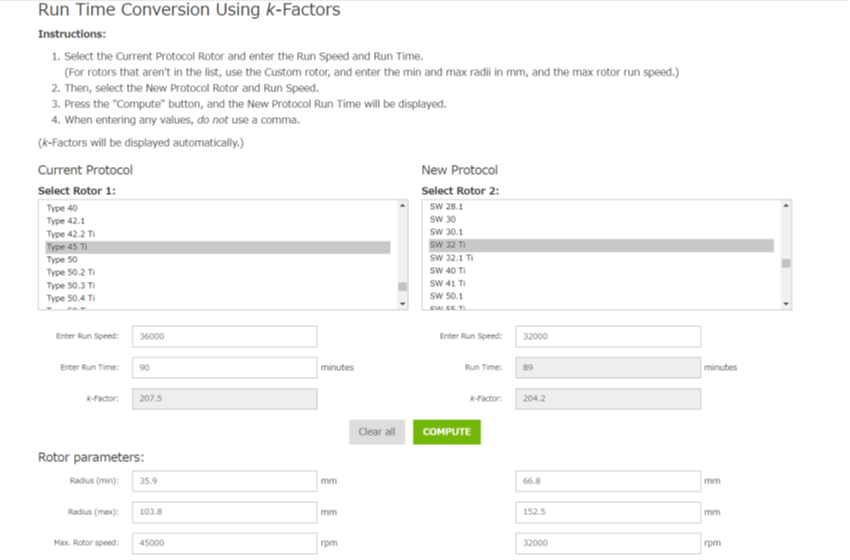
Task: Click Rotor 1 list scroll up arrow
Action: point(402,205)
